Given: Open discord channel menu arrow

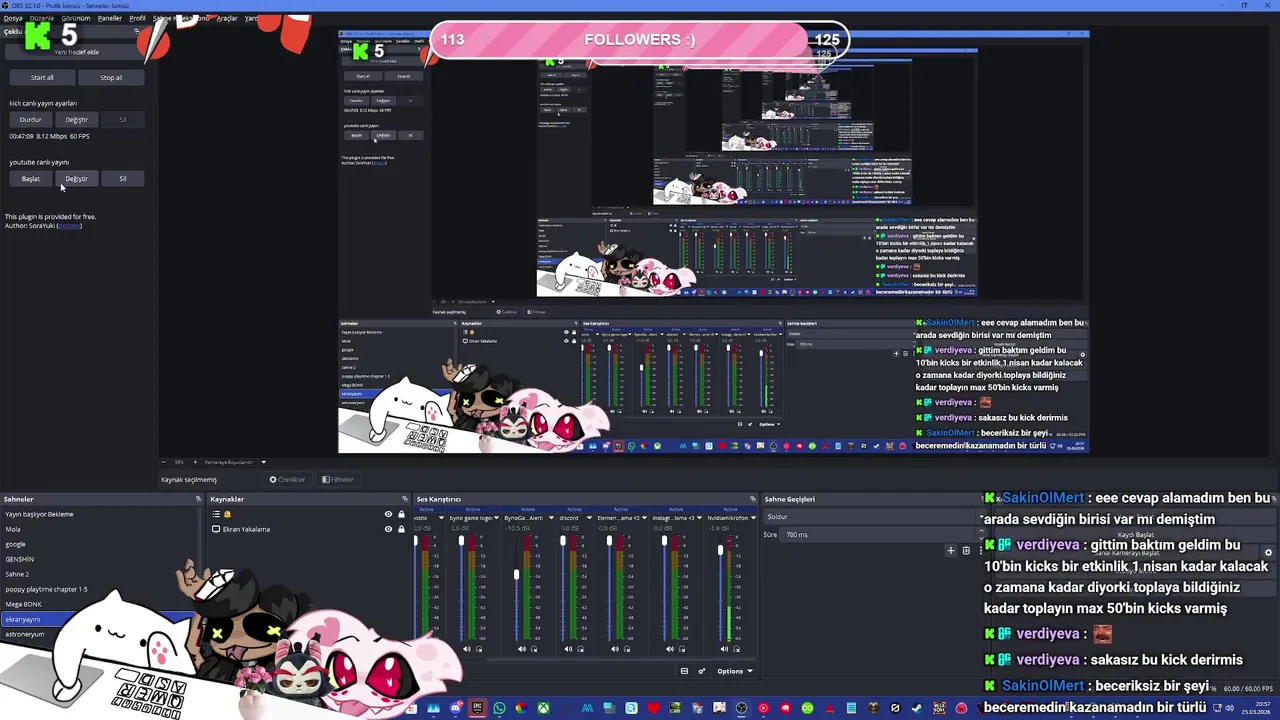Looking at the screenshot, I should [x=589, y=518].
